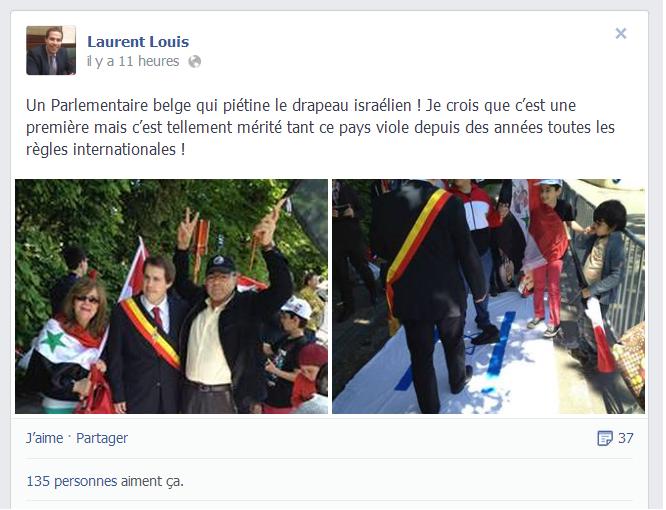Click the woman with flag in left photo
Image resolution: width=666 pixels, height=510 pixels.
[70, 346]
